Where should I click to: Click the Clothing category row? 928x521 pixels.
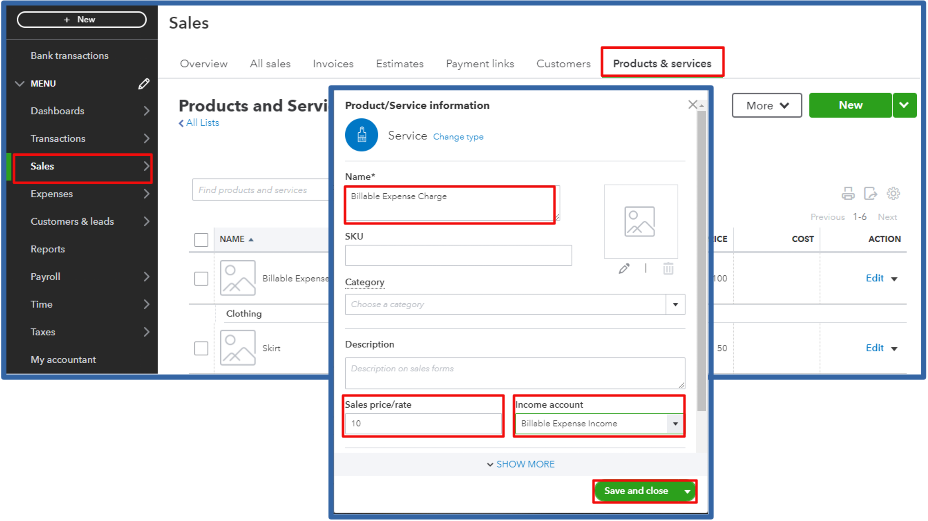pos(244,314)
